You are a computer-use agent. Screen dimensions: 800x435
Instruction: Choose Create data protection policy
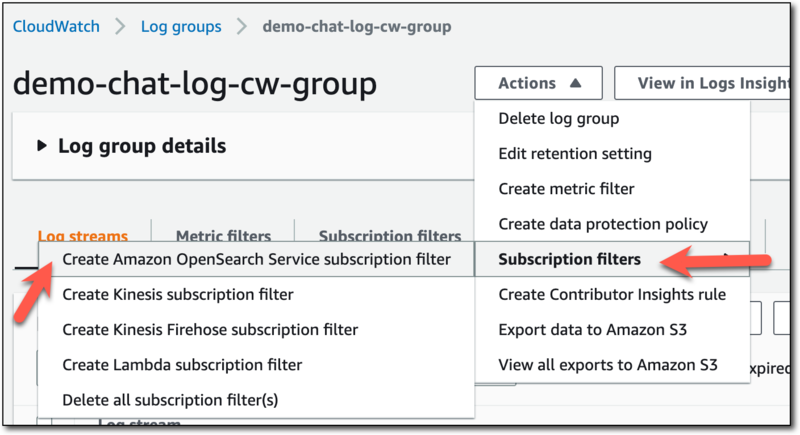[603, 224]
